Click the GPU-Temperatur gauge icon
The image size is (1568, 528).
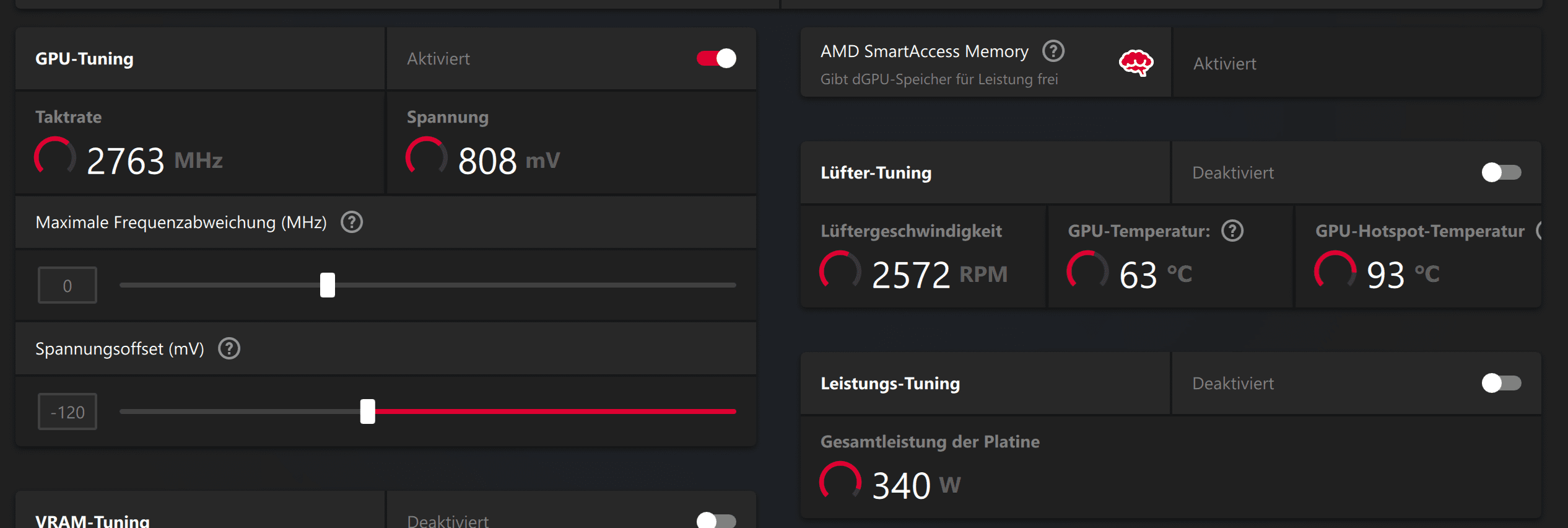click(1087, 271)
